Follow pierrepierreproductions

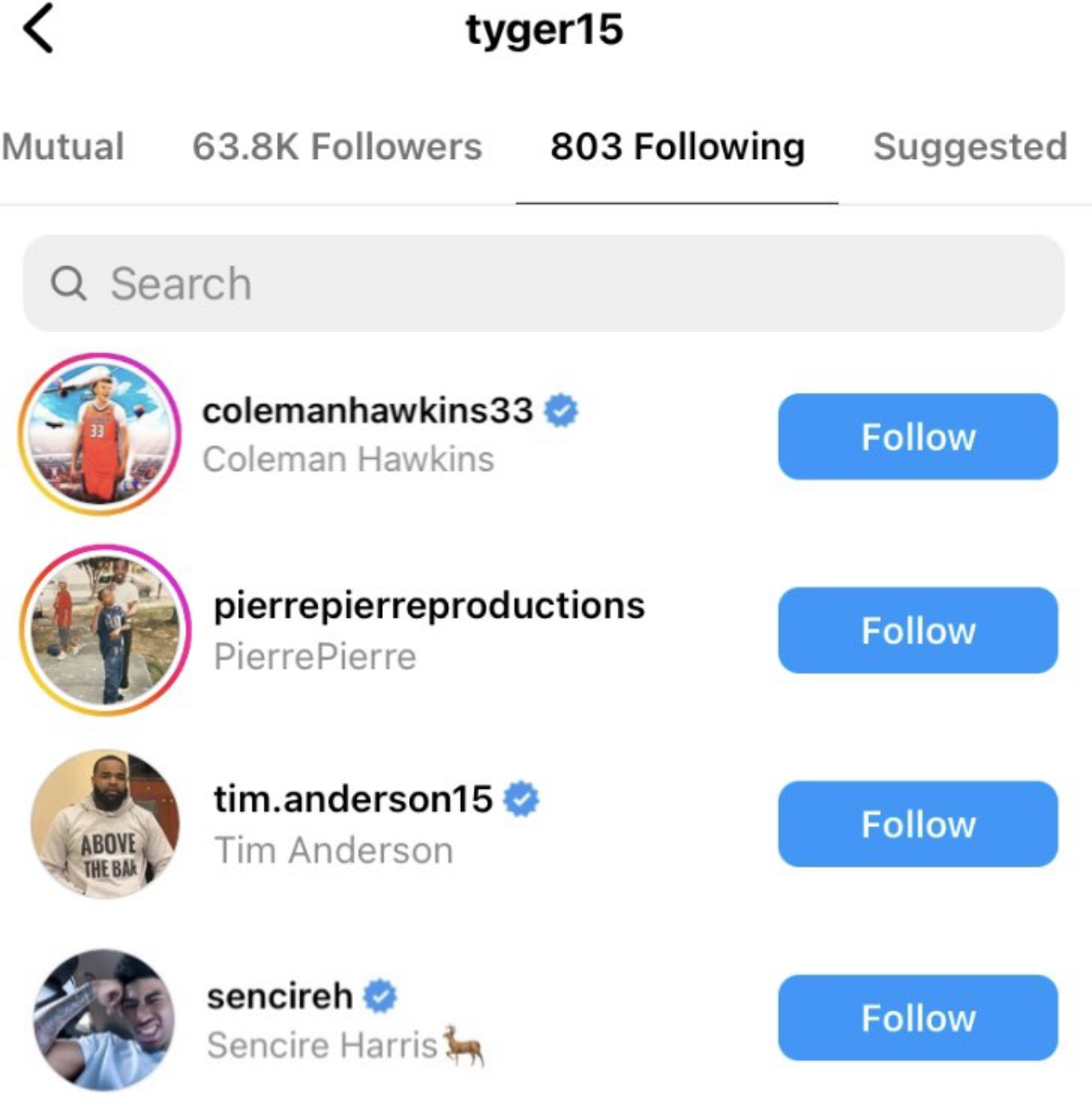click(918, 631)
